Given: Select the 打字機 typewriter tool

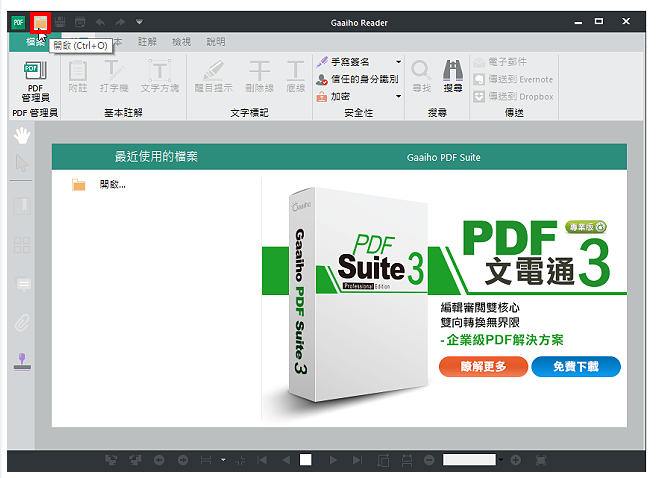Looking at the screenshot, I should tap(114, 76).
